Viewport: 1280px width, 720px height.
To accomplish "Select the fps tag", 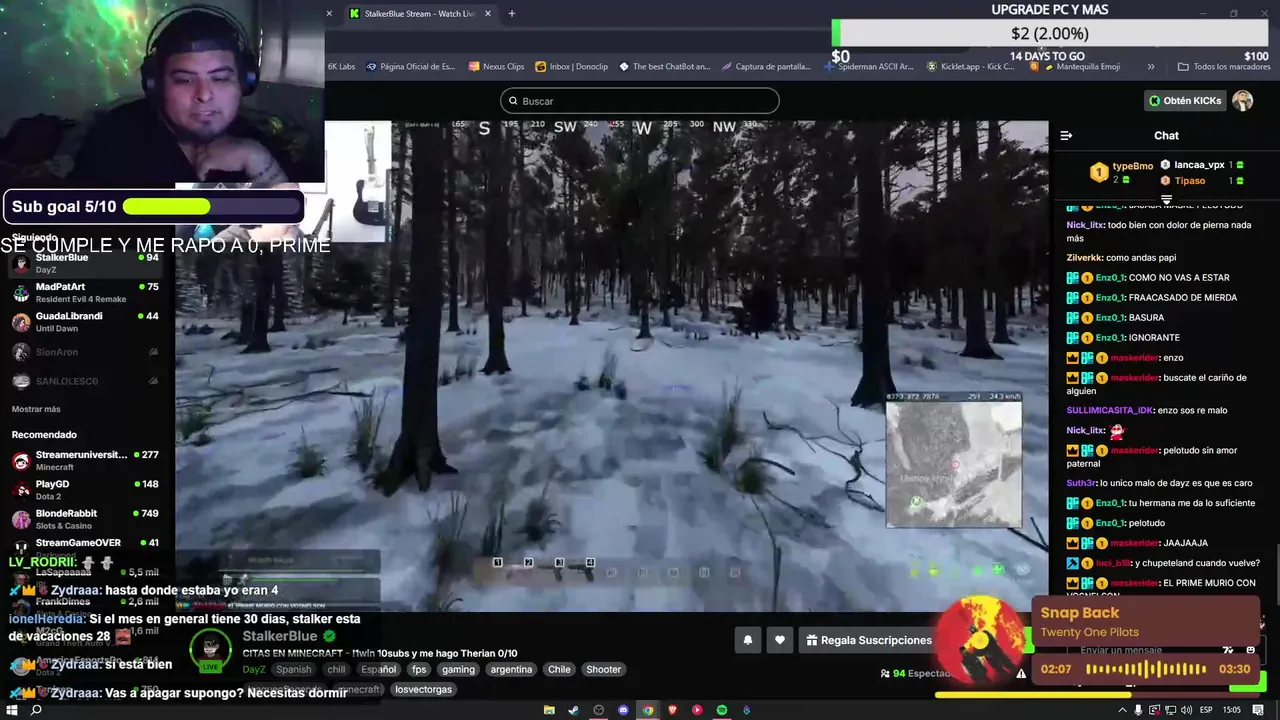I will click(419, 669).
